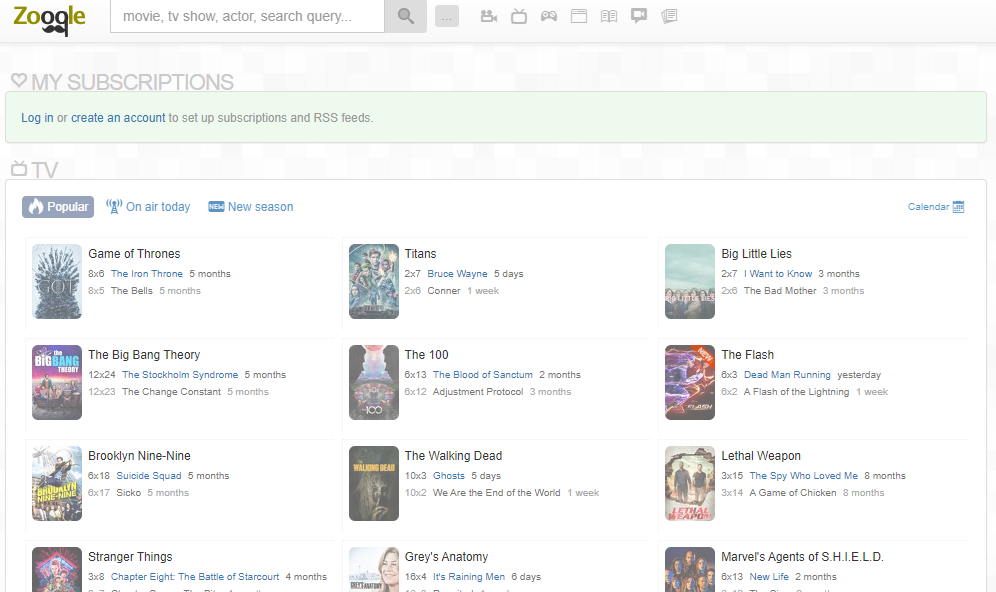Open the Titans poster thumbnail

coord(374,281)
